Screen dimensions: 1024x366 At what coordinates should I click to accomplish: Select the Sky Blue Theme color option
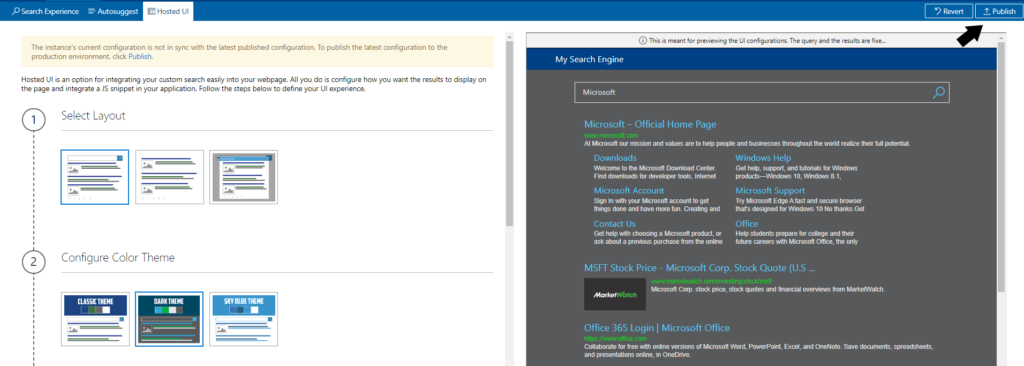pos(244,319)
